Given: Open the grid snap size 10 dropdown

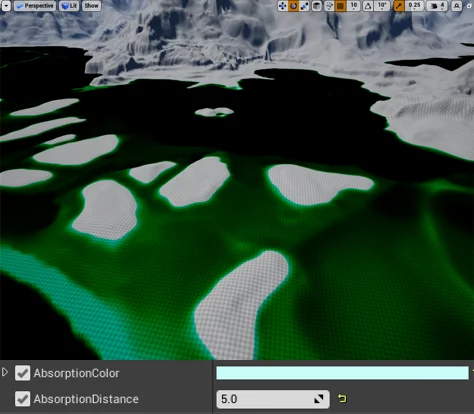Looking at the screenshot, I should point(354,6).
